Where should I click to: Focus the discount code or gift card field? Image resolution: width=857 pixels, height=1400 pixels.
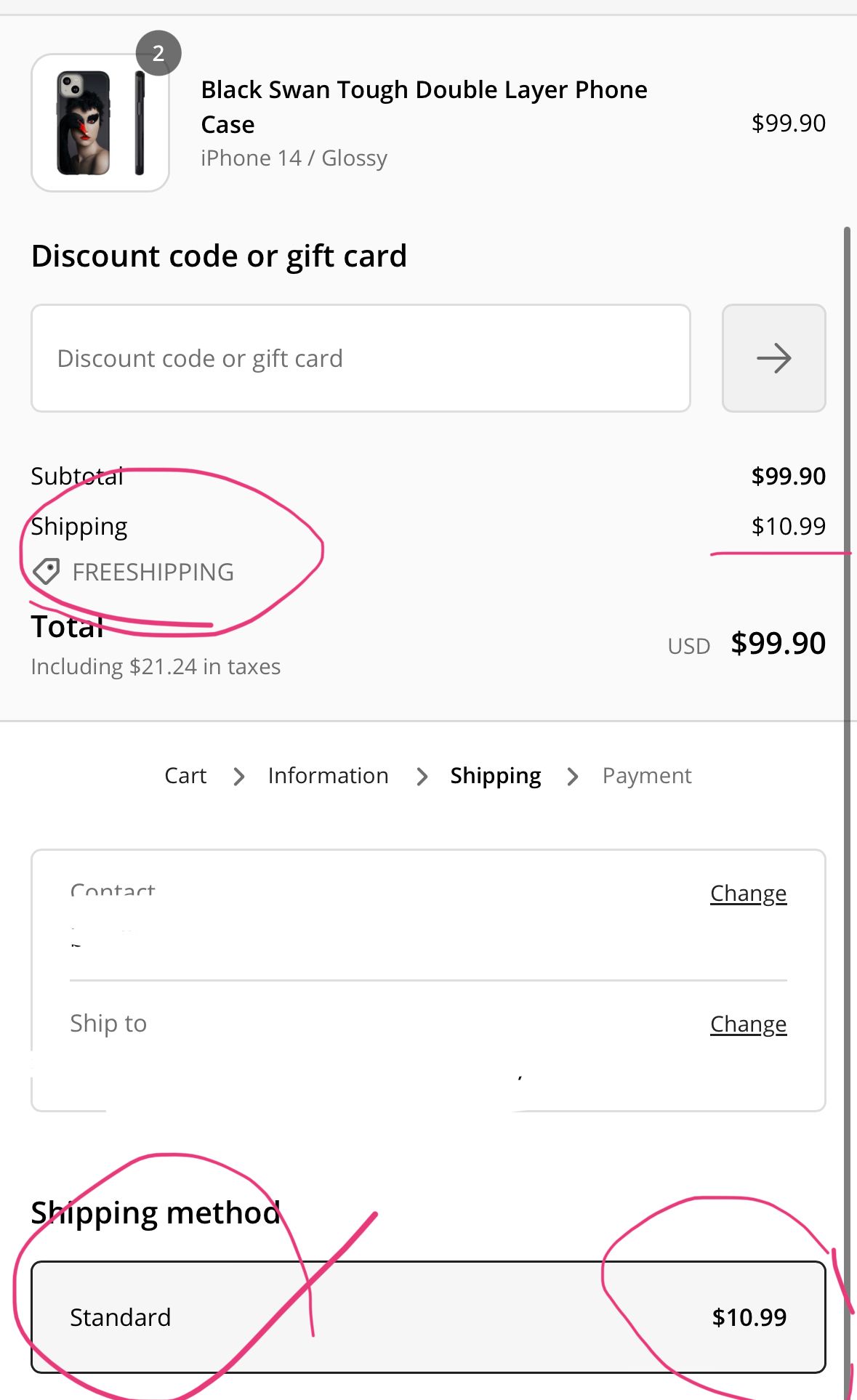click(x=361, y=358)
